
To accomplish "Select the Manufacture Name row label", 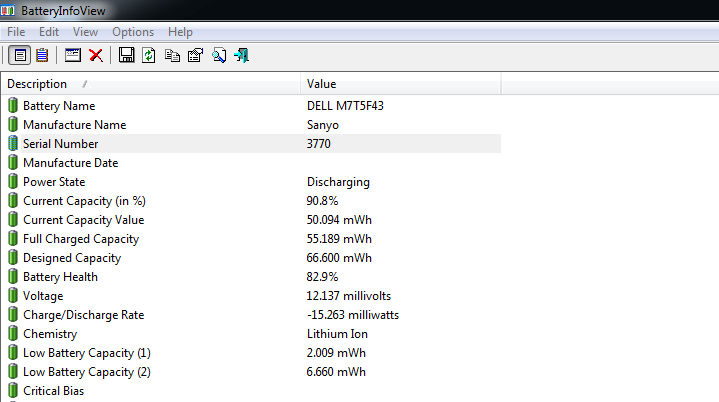I will [75, 125].
